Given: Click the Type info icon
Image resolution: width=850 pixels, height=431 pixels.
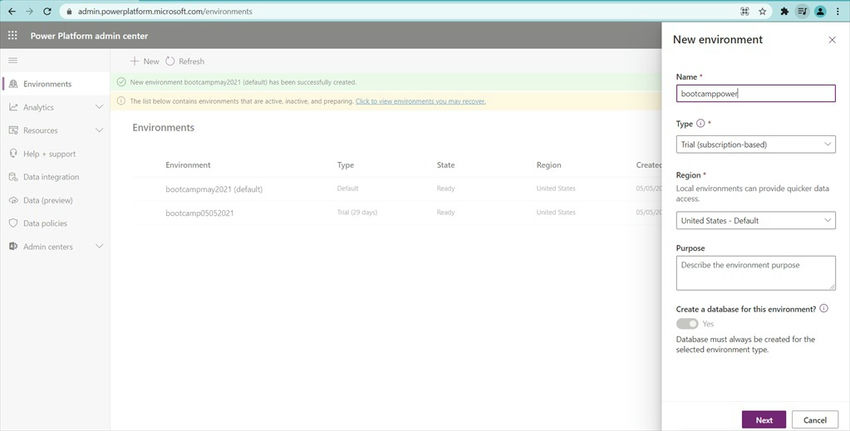Looking at the screenshot, I should coord(700,123).
